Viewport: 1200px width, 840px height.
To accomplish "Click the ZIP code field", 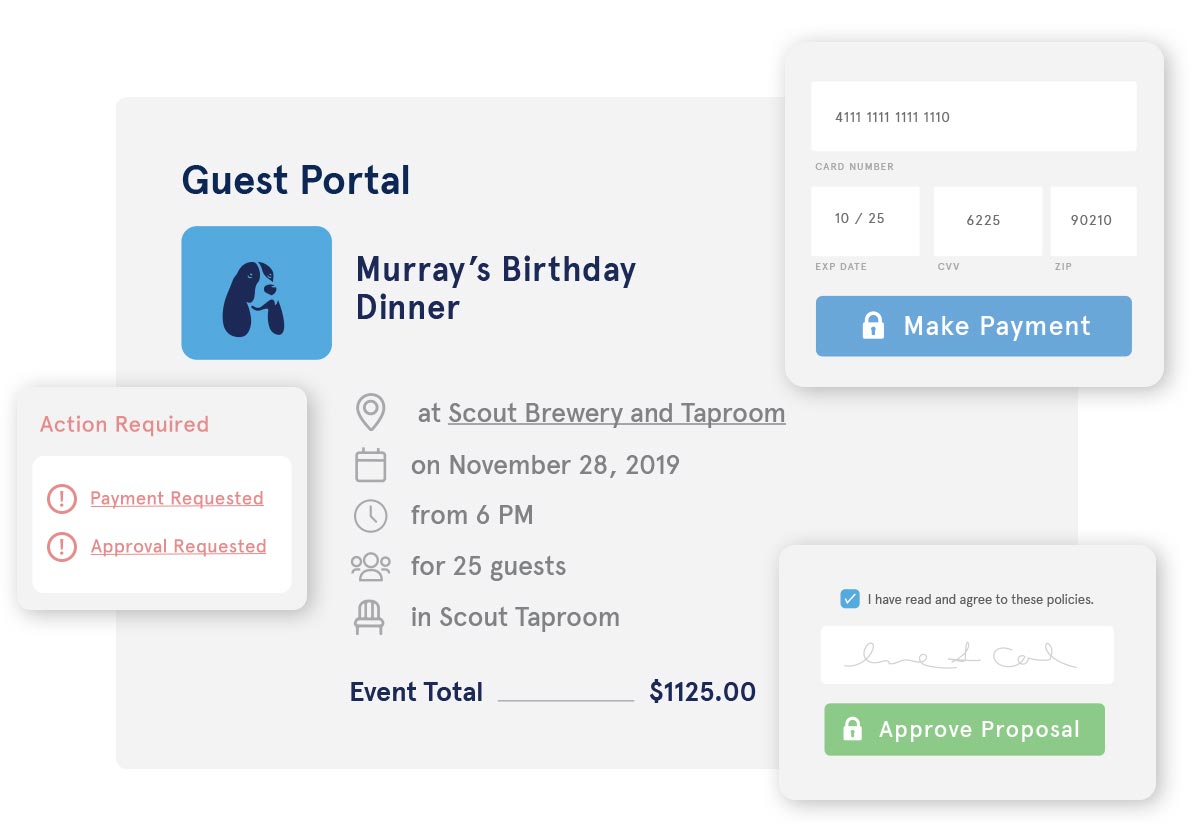I will tap(1092, 220).
